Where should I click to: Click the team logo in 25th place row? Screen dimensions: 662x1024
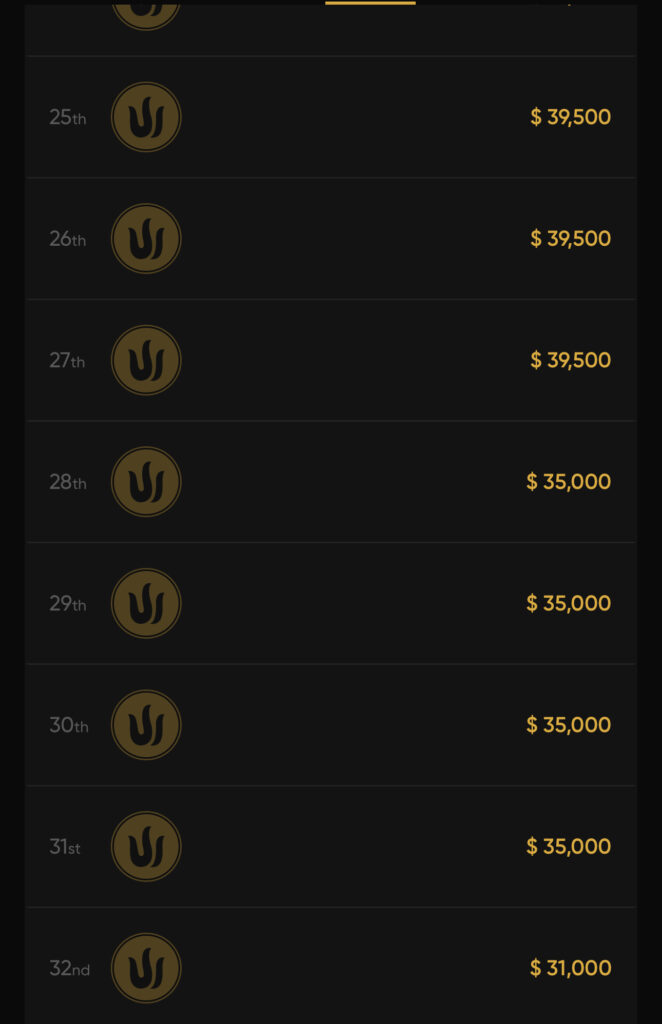point(146,117)
